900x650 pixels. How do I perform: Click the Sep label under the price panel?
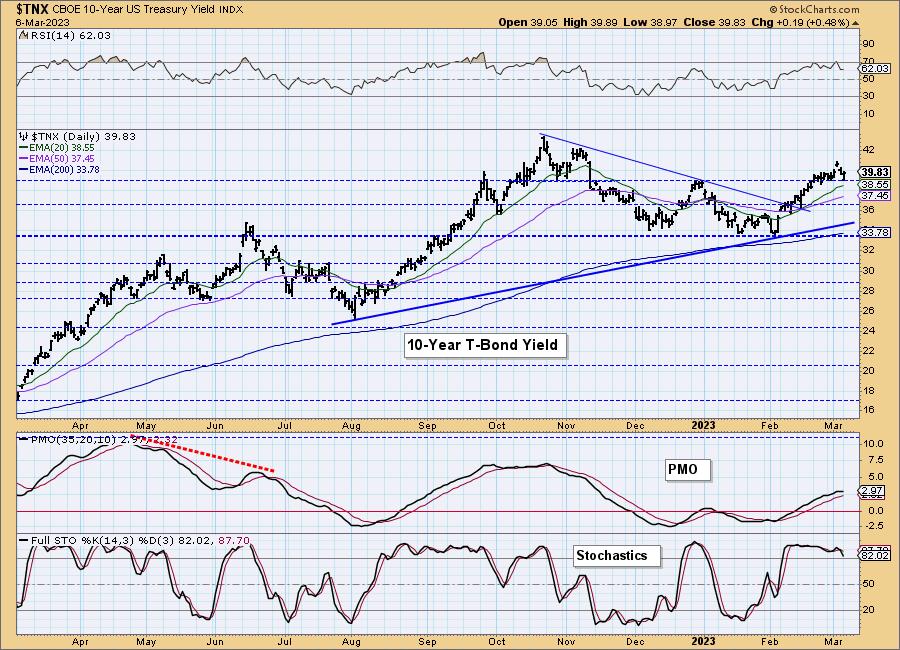[x=427, y=426]
